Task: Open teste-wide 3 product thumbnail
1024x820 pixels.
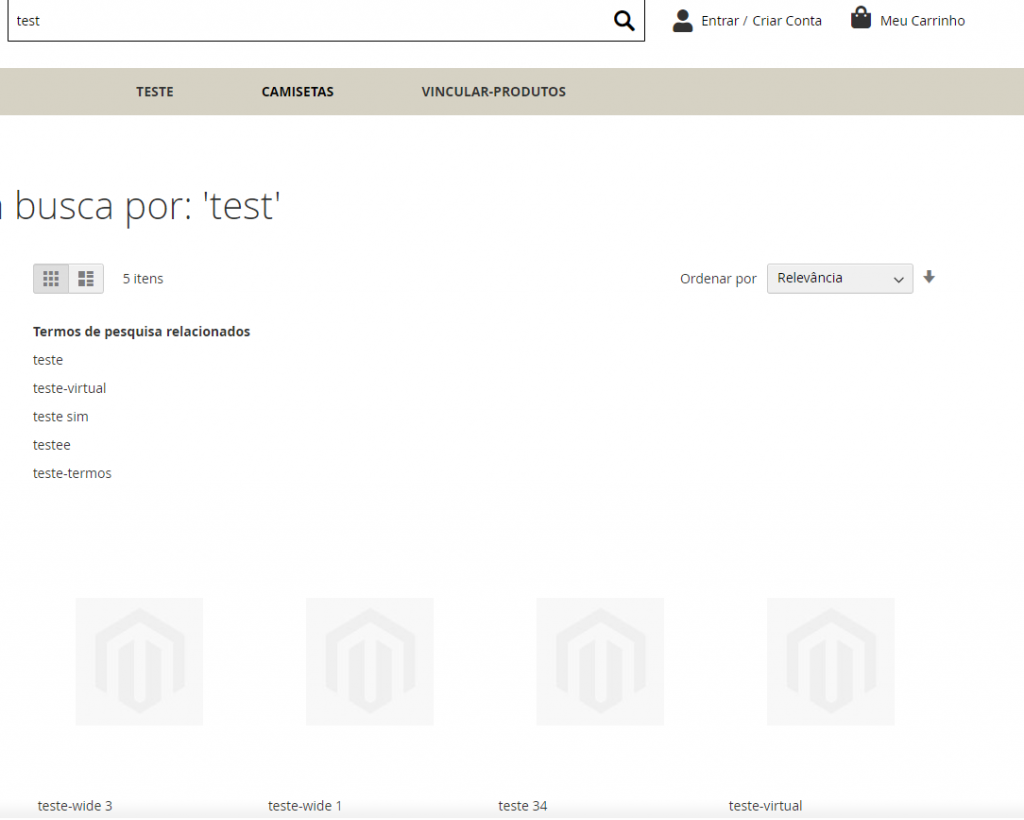Action: 139,661
